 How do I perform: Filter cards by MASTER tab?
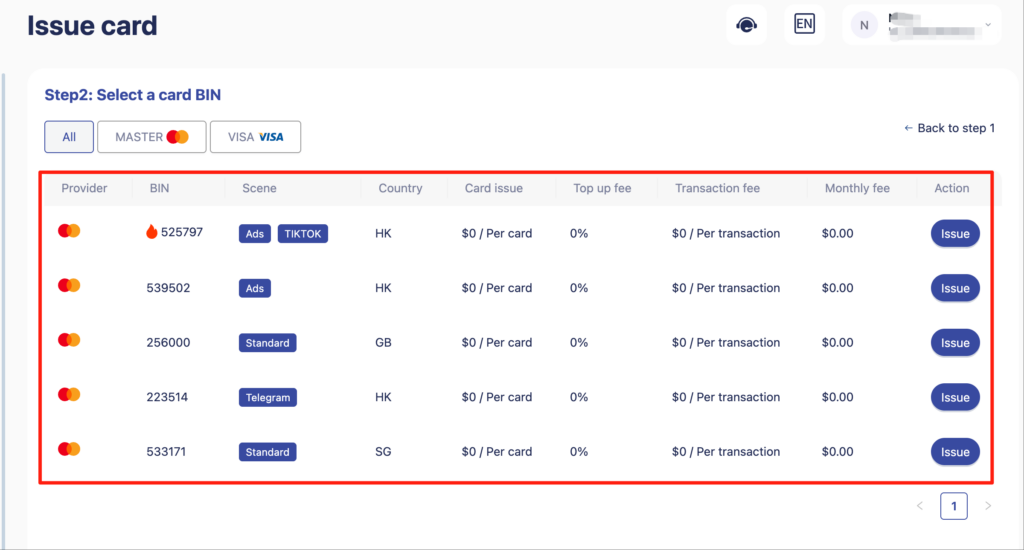click(x=151, y=137)
